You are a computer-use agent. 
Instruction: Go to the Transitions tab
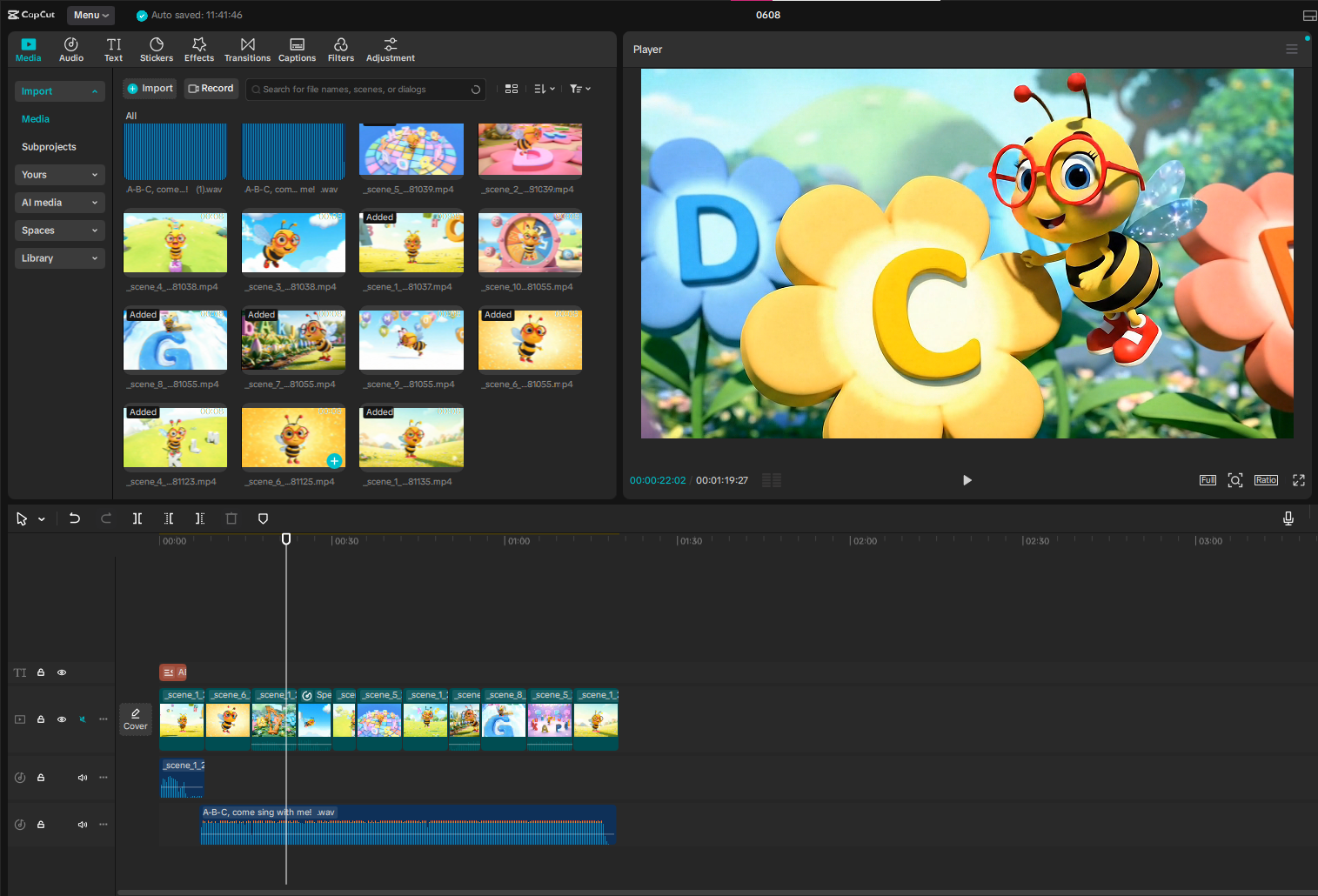(x=248, y=50)
